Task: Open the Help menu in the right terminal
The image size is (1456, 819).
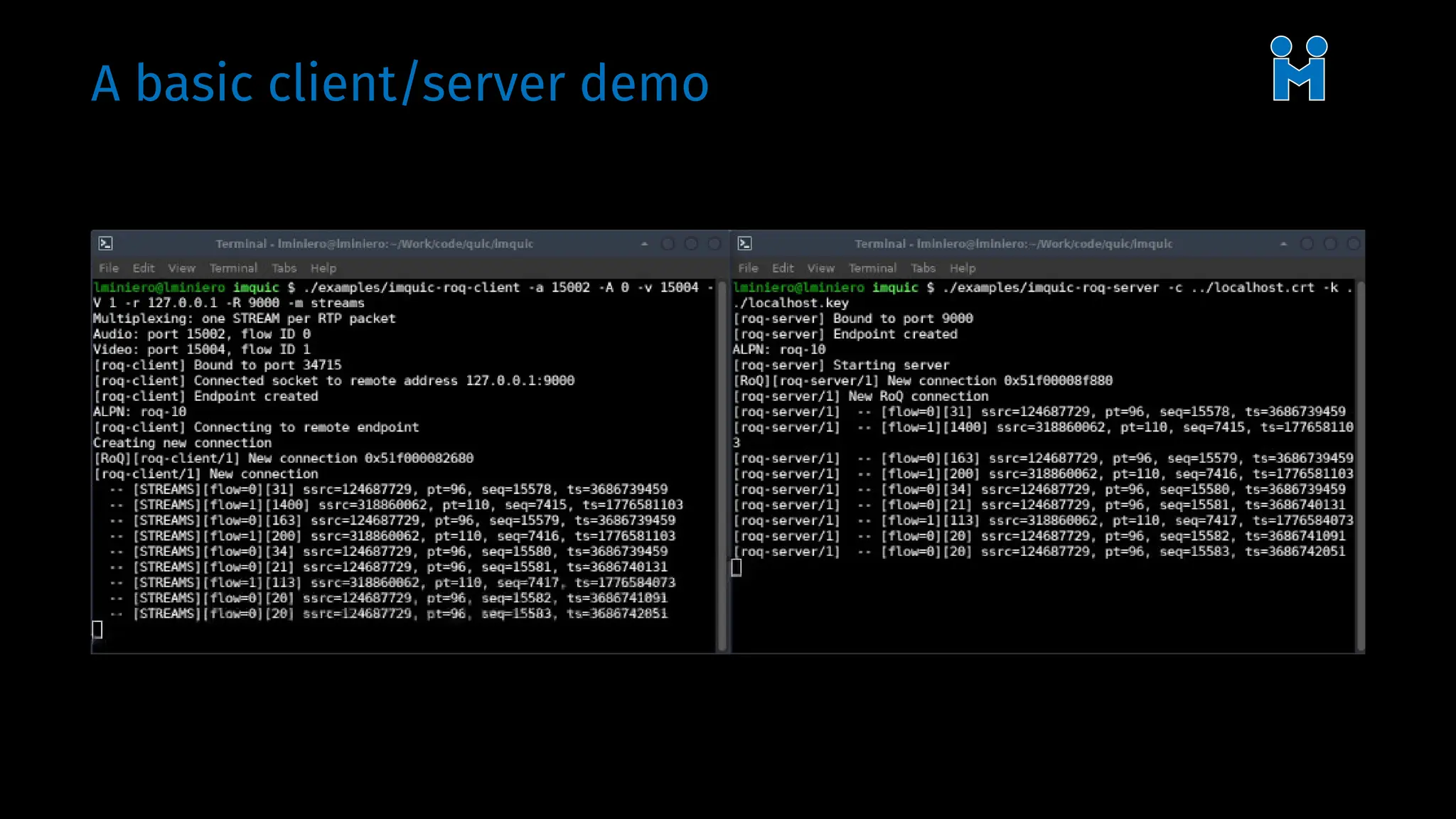Action: [x=963, y=268]
